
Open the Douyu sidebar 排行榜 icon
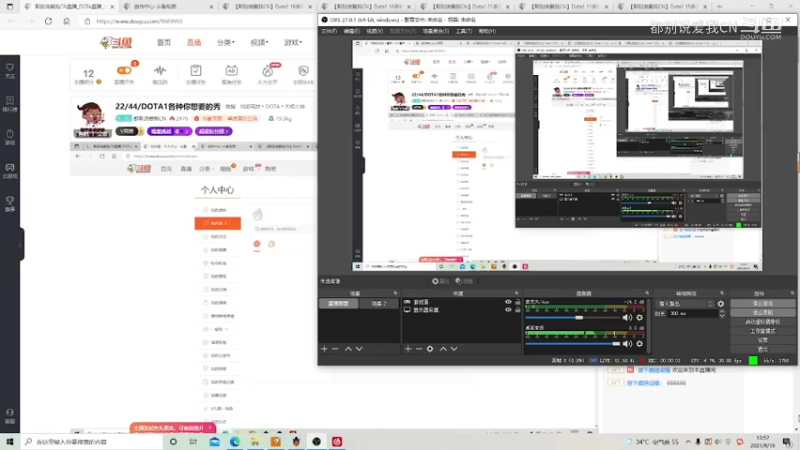tap(10, 104)
